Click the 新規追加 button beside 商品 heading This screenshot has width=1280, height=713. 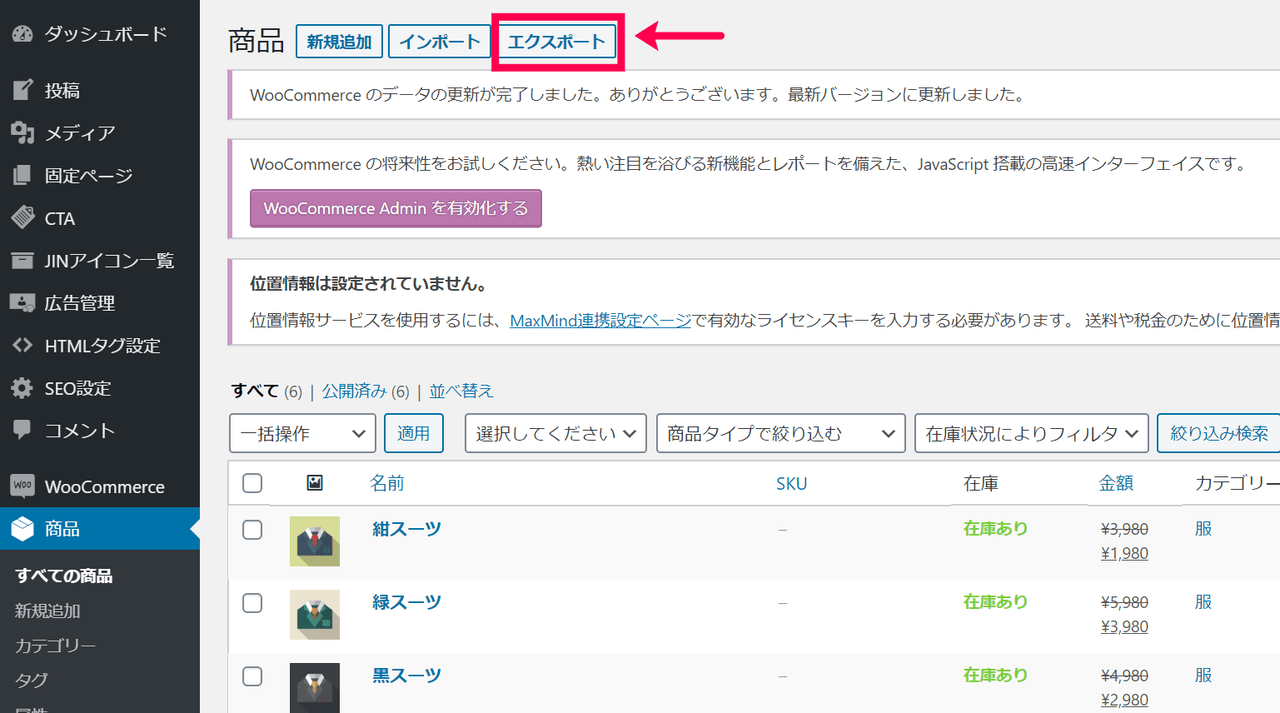340,41
